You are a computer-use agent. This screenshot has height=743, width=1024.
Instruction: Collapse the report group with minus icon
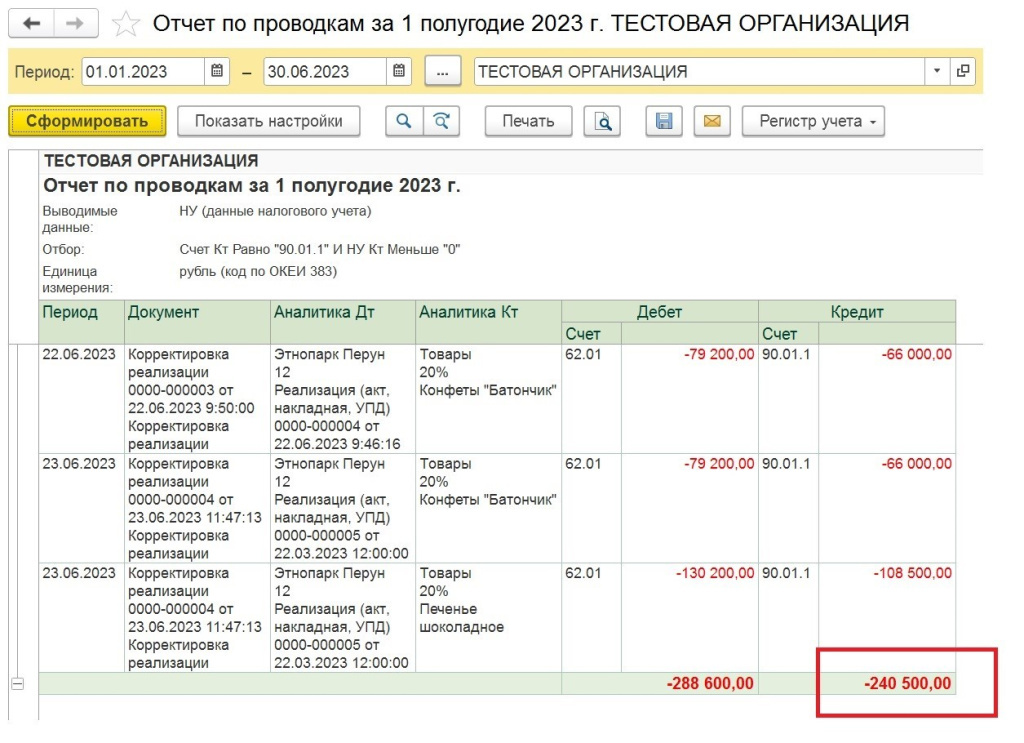click(x=18, y=684)
